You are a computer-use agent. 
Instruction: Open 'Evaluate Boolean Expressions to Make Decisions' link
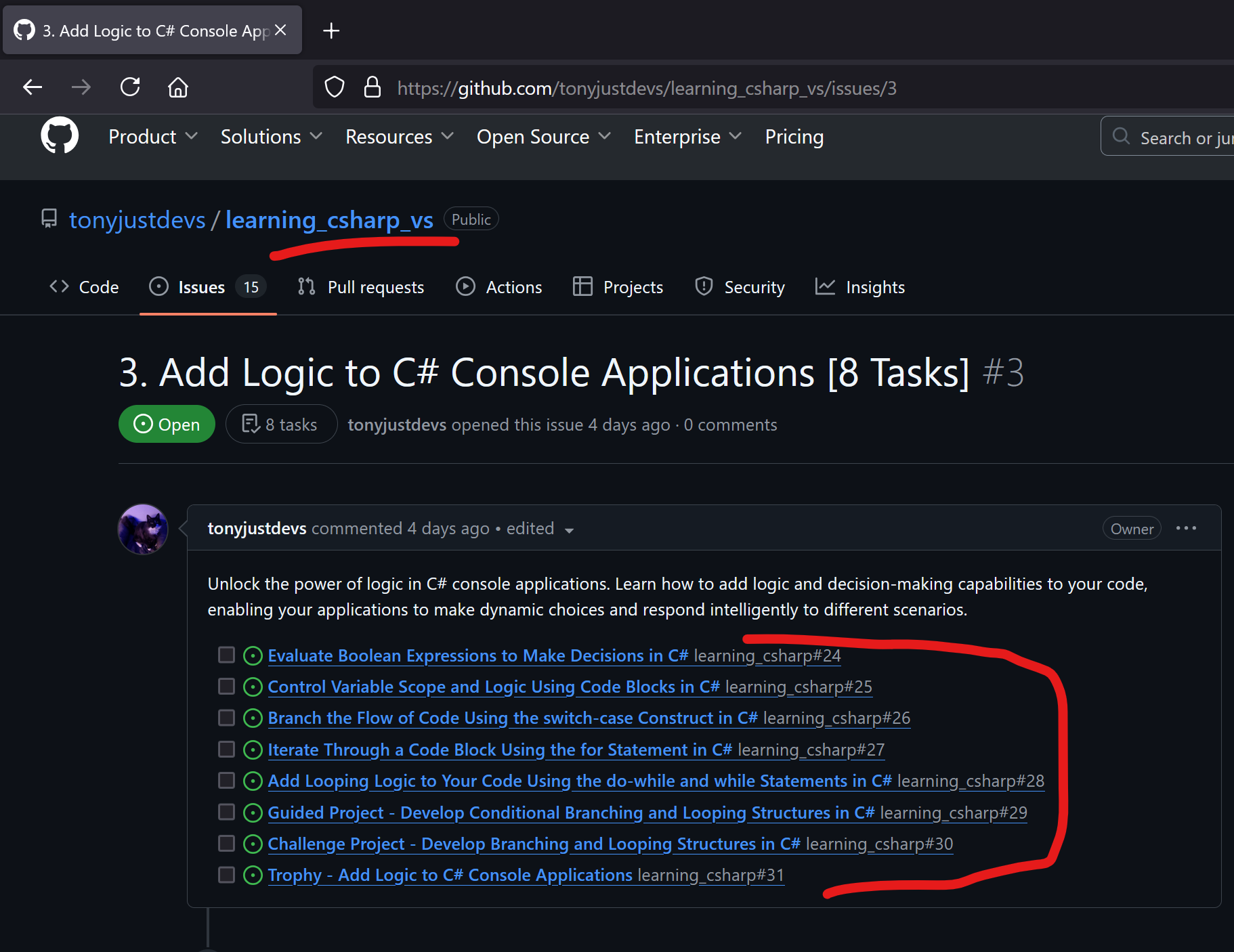tap(478, 655)
